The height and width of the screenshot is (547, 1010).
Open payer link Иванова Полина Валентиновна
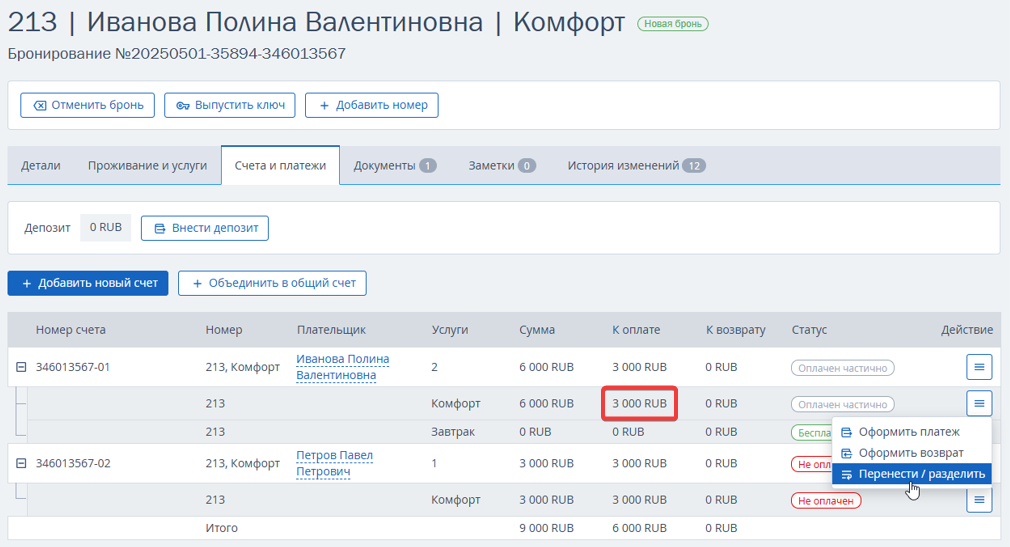[342, 367]
